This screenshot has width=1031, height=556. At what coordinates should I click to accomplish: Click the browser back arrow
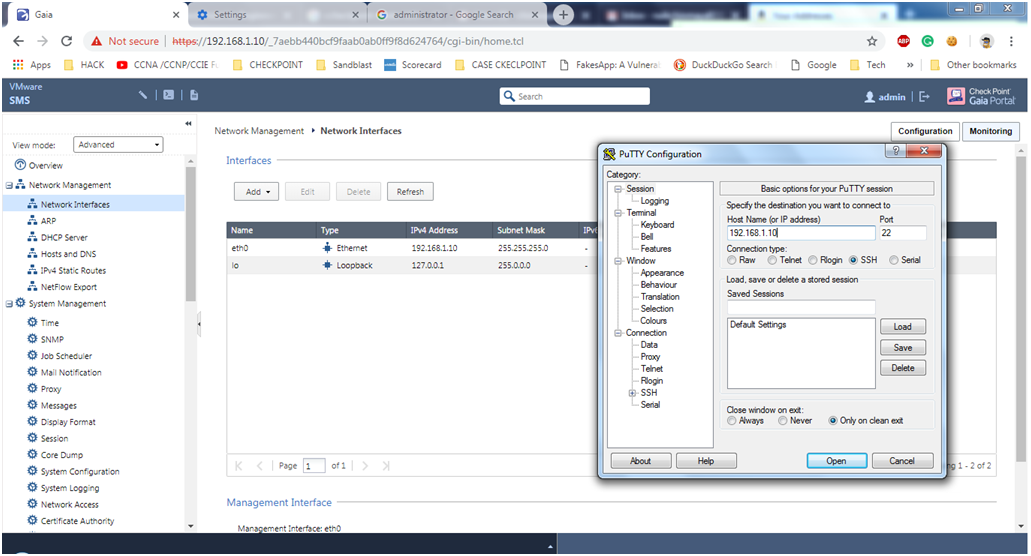[x=18, y=41]
